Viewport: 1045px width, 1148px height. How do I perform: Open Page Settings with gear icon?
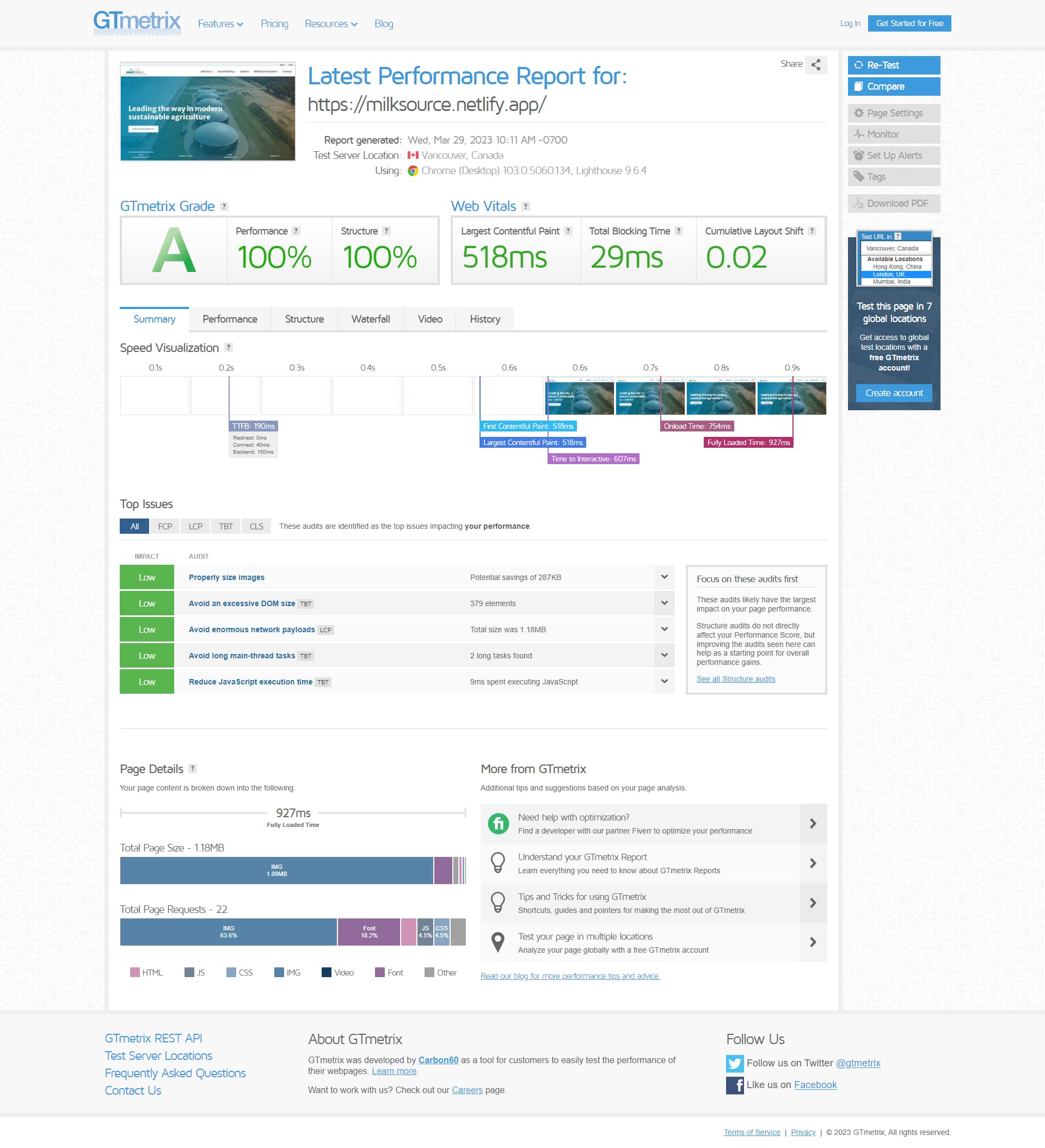click(x=894, y=113)
